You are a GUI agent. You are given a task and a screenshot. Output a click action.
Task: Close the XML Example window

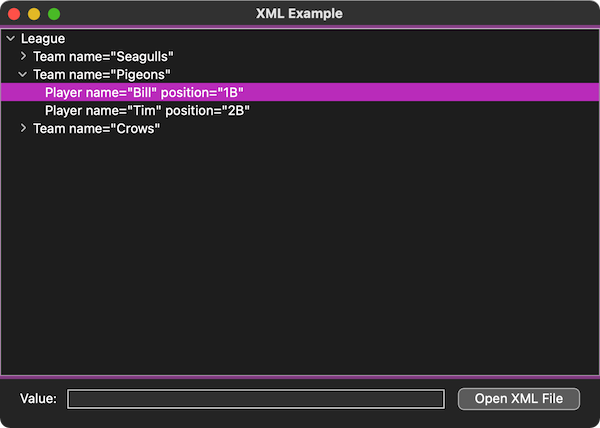(x=14, y=14)
